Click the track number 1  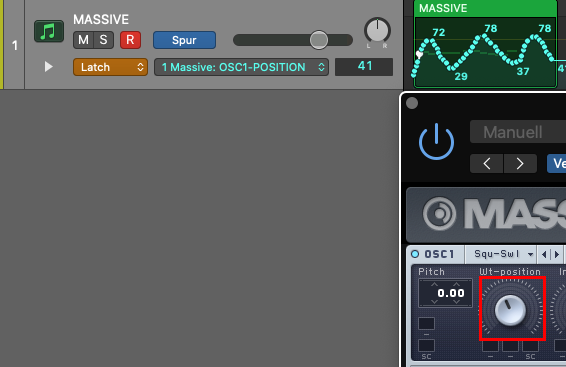(x=14, y=45)
